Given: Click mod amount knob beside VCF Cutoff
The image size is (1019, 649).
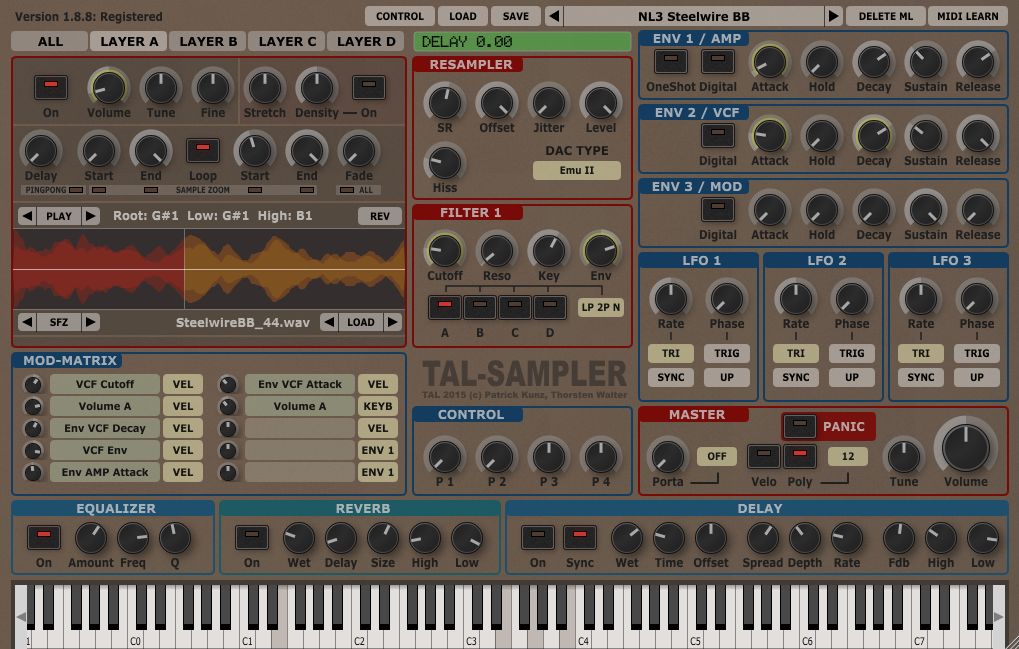Looking at the screenshot, I should point(32,384).
